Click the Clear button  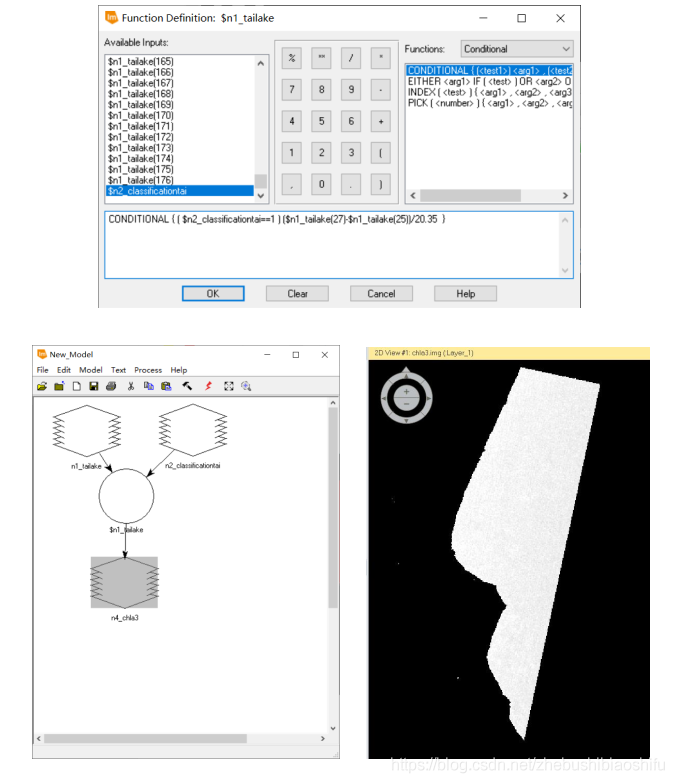pyautogui.click(x=297, y=294)
